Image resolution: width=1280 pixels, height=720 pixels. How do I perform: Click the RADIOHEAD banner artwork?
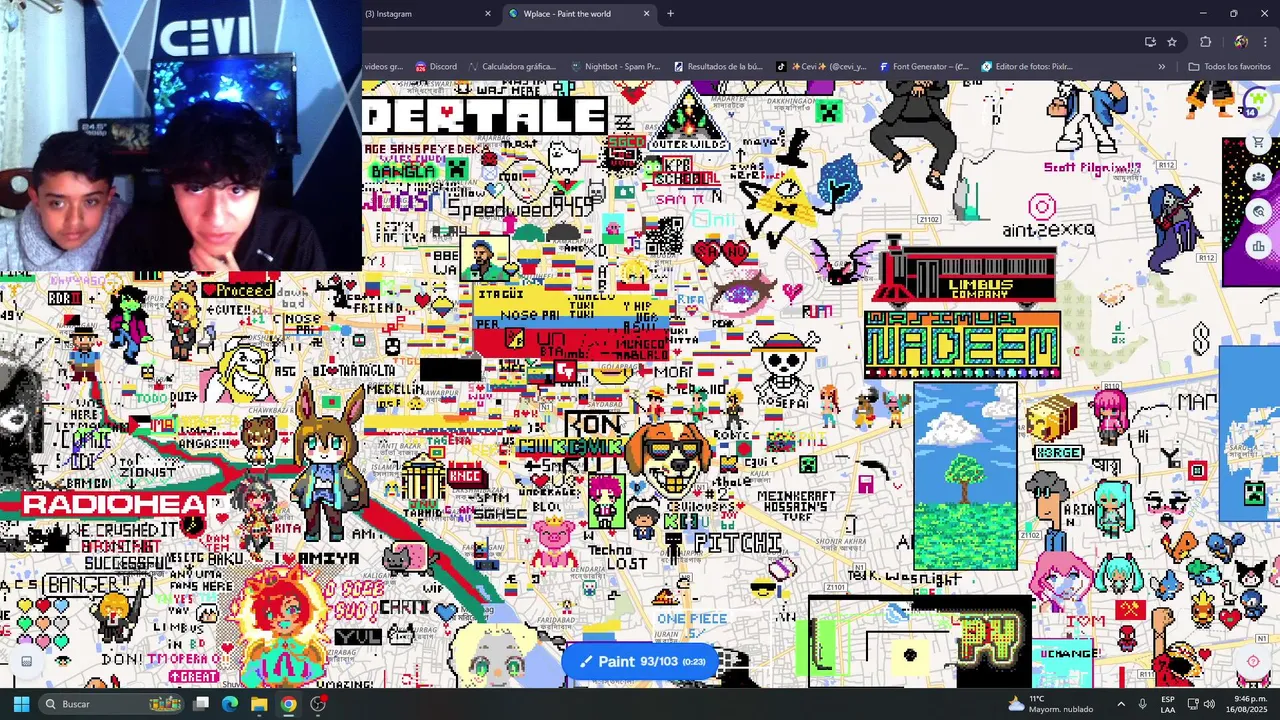[x=116, y=503]
